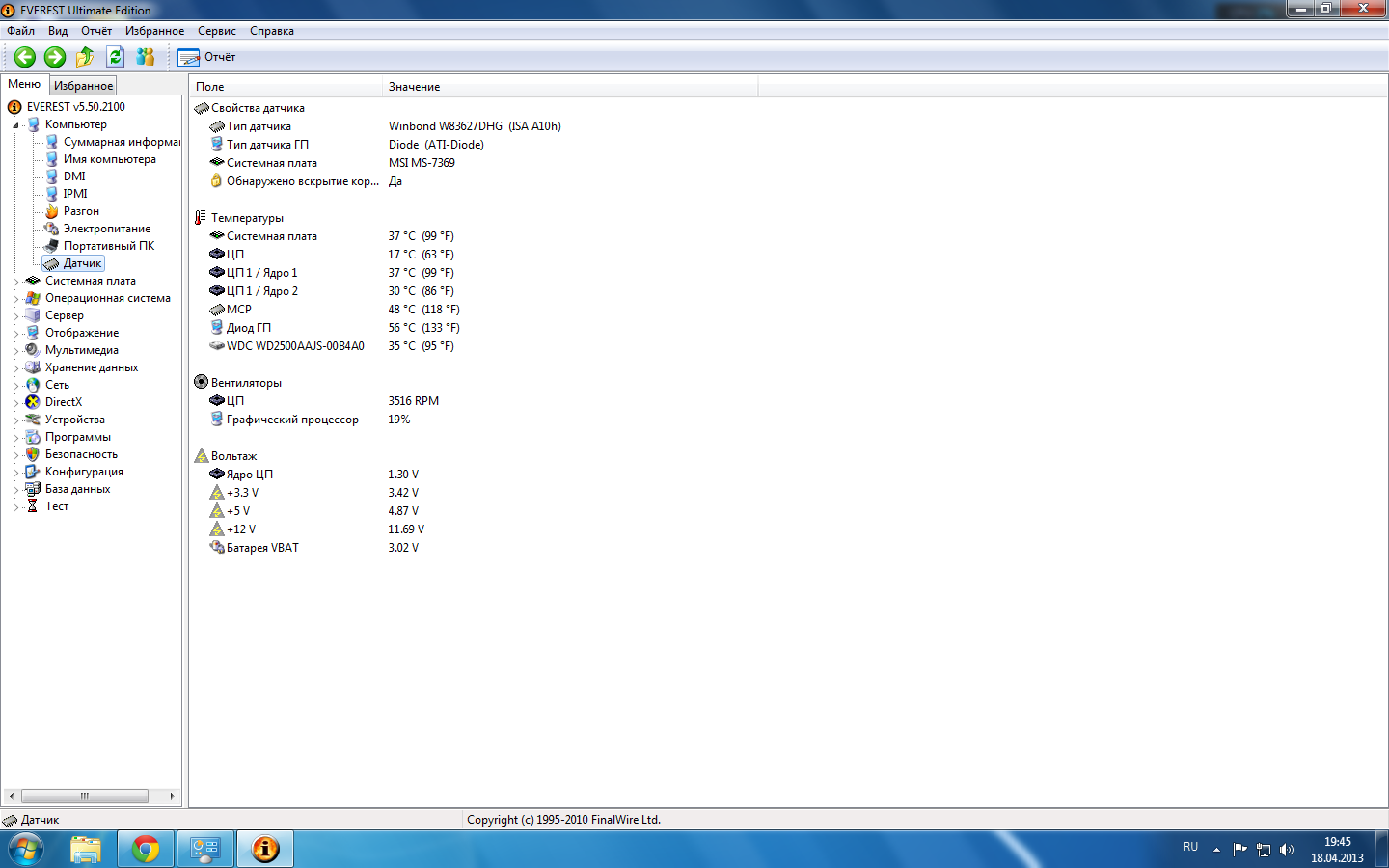Refresh the sensor readings
This screenshot has width=1389, height=868.
pos(115,57)
